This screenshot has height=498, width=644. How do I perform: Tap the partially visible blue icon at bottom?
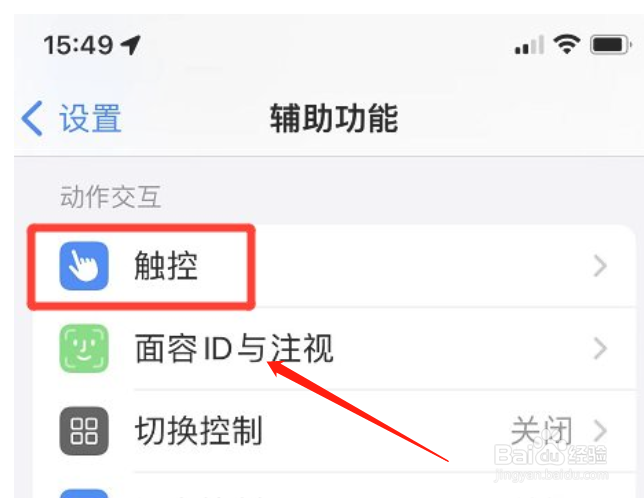point(84,493)
